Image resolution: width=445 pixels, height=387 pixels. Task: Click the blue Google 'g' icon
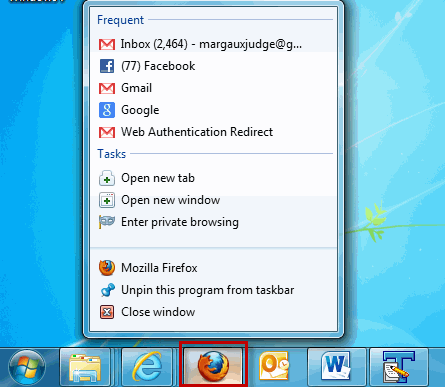(x=107, y=110)
